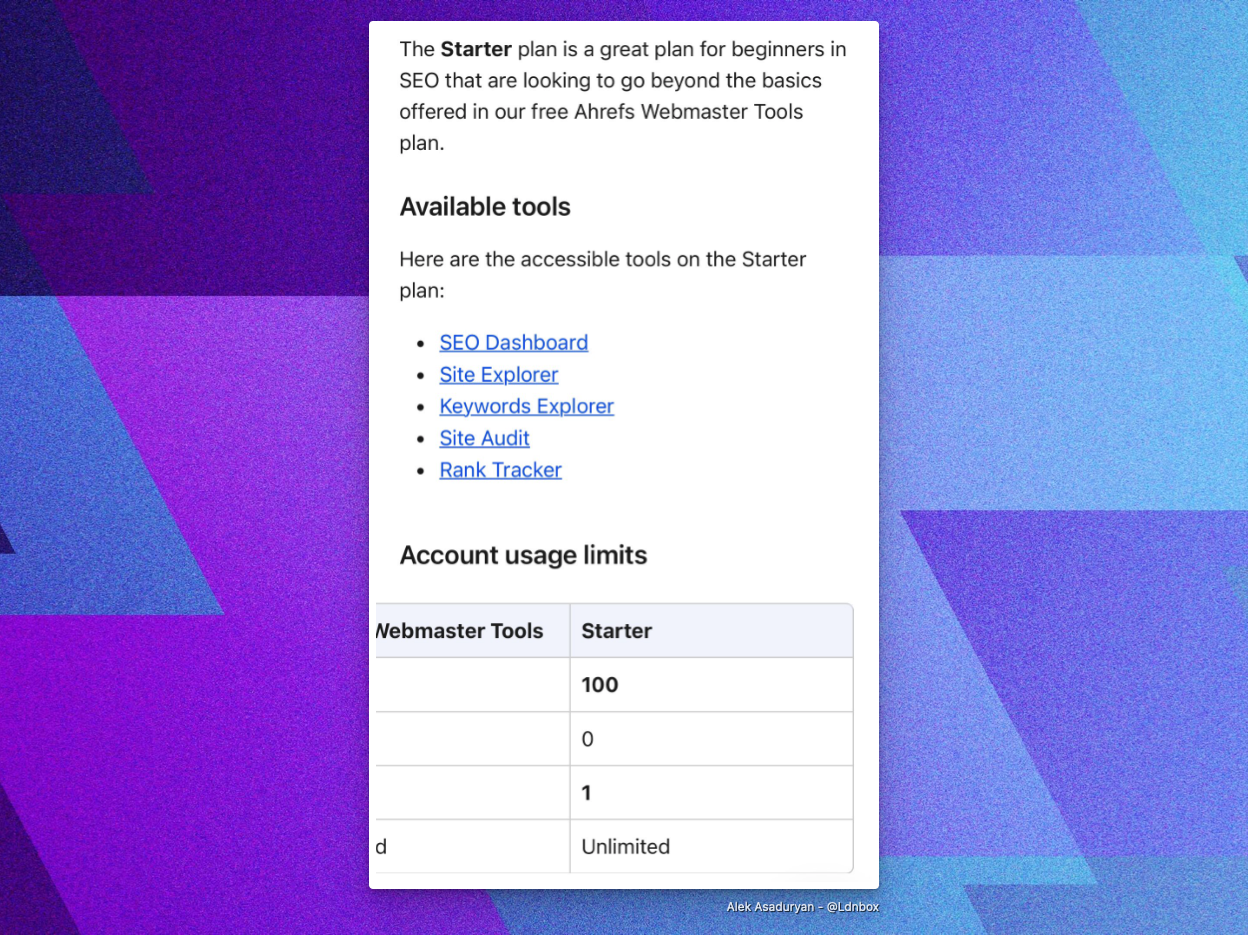Click the table cell showing 100
Viewport: 1248px width, 935px height.
[711, 685]
